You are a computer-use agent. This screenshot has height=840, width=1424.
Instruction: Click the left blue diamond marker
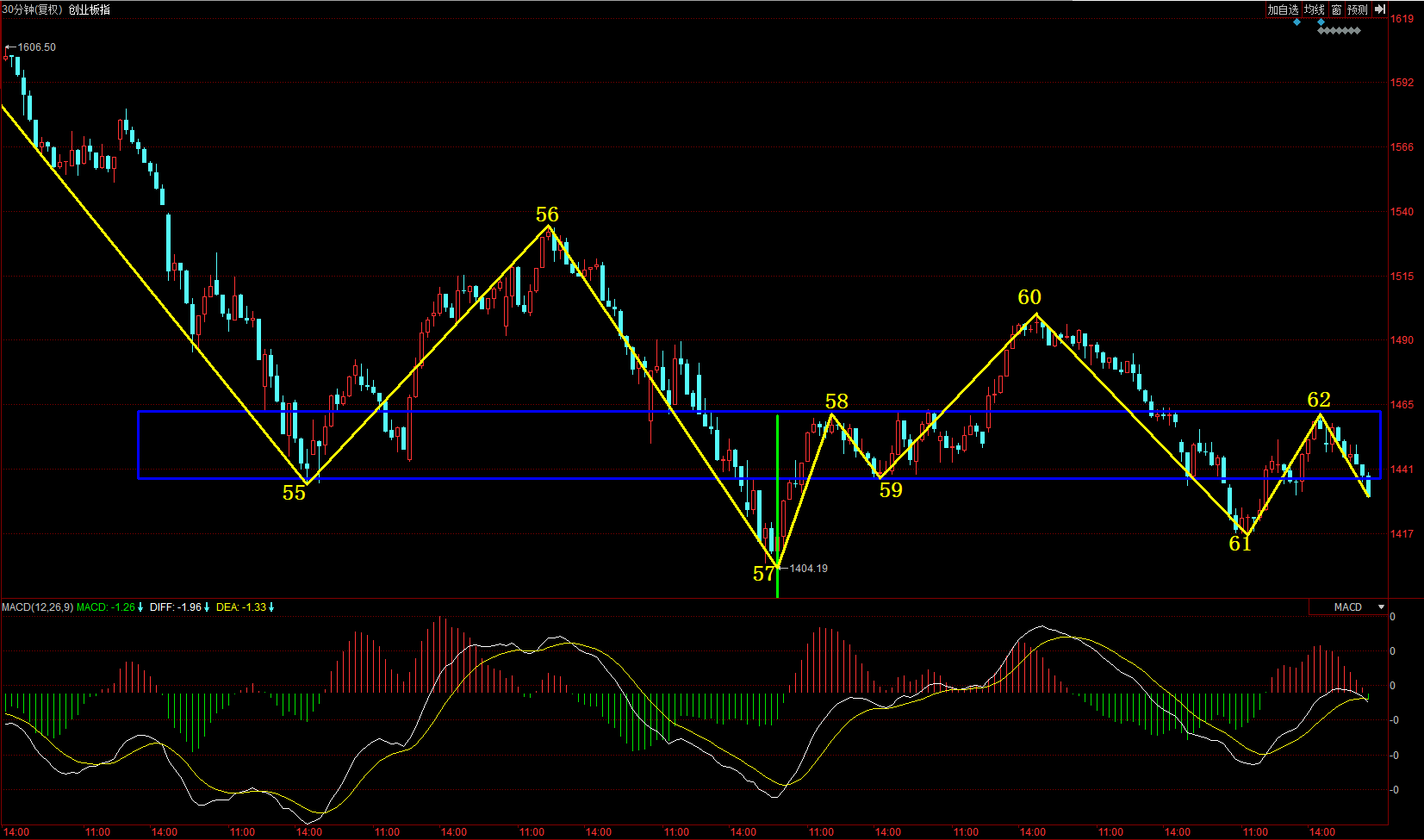point(1297,22)
